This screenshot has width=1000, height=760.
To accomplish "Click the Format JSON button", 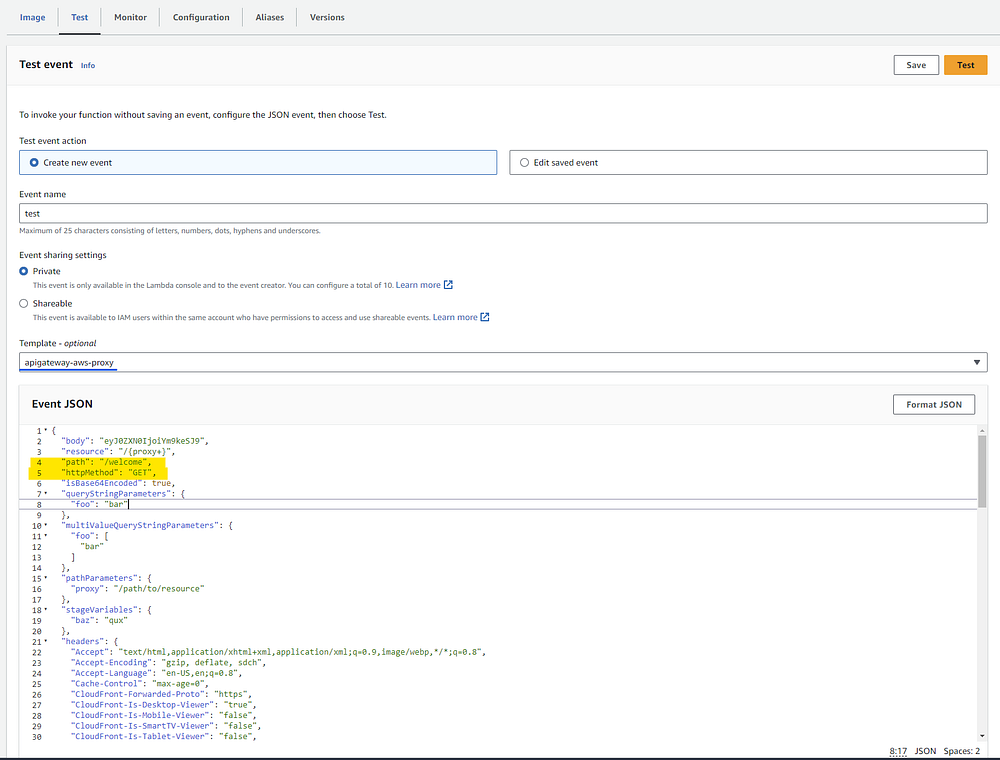I will pyautogui.click(x=934, y=404).
